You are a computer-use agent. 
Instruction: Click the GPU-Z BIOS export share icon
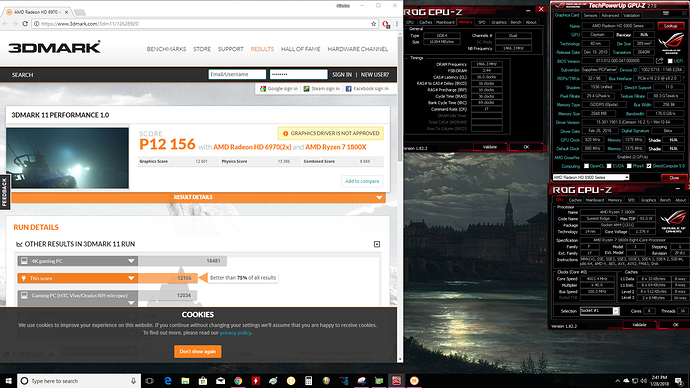pos(659,61)
